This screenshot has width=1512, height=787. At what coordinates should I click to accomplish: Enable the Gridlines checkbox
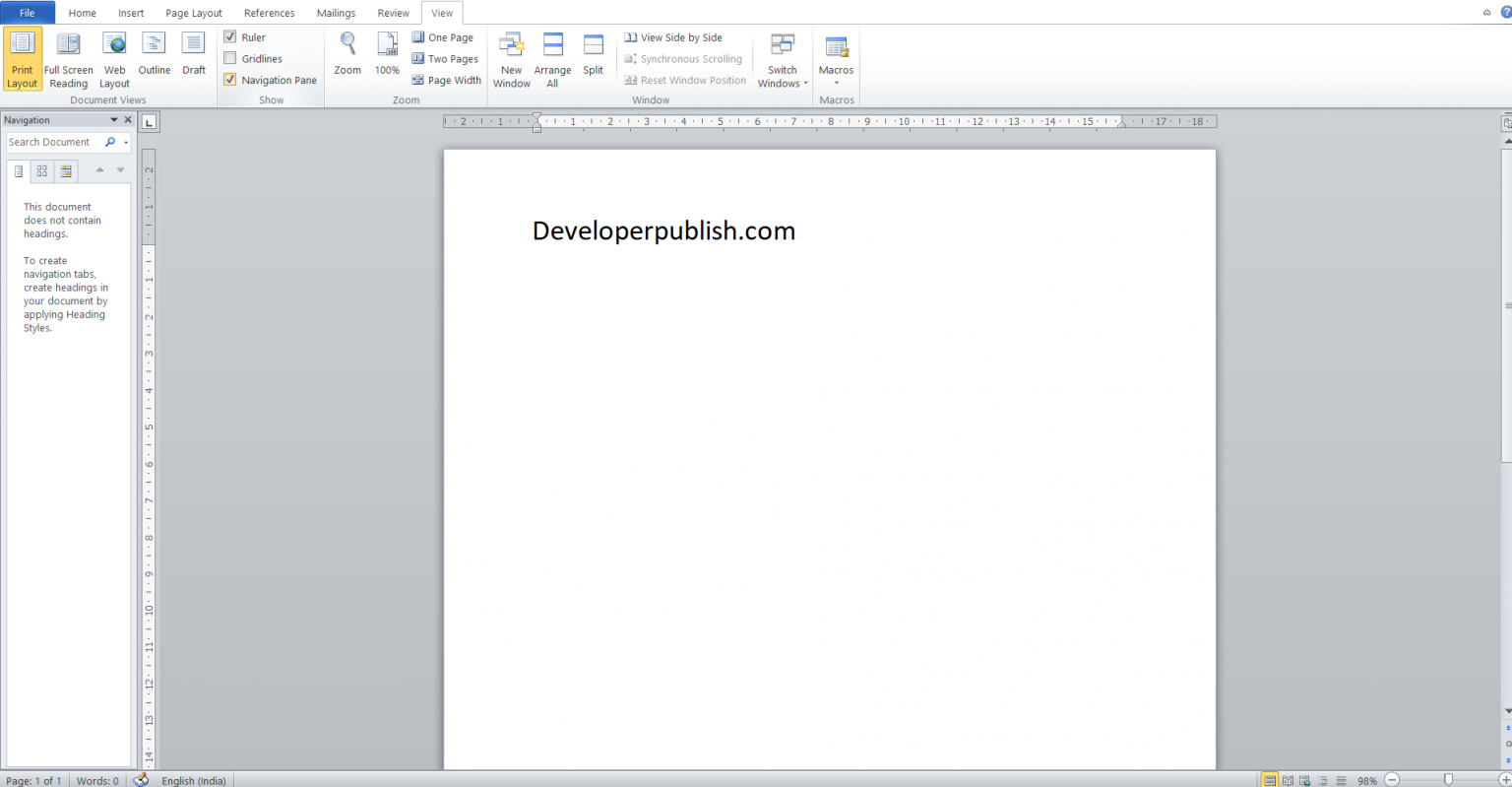point(230,58)
